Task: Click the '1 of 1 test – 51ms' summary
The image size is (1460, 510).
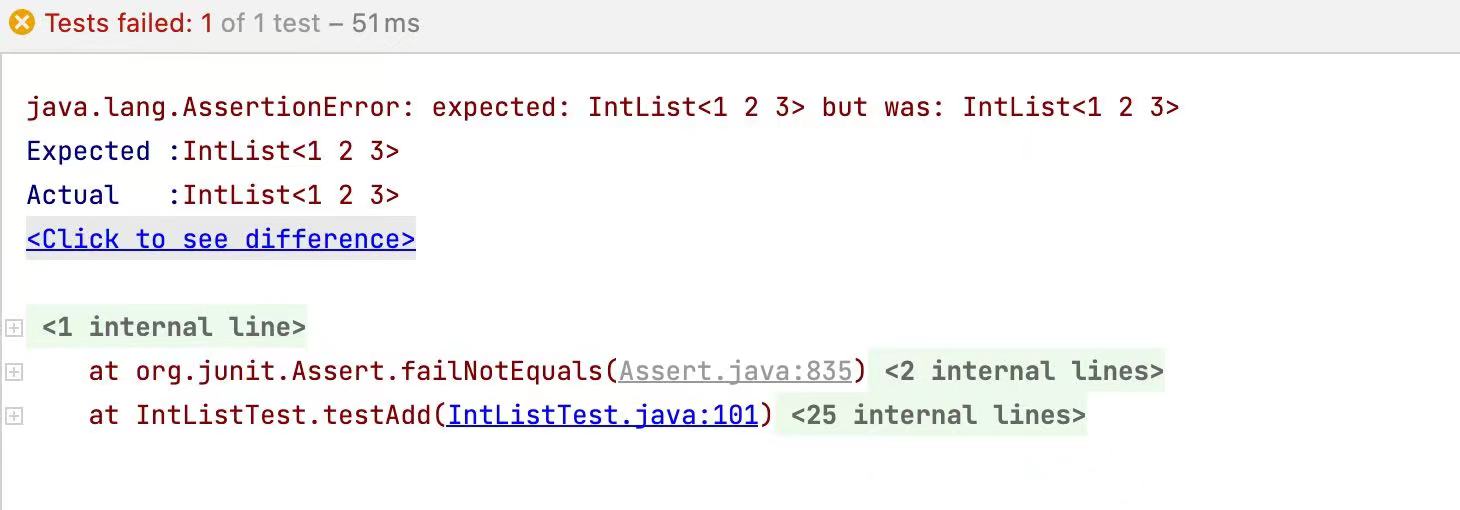Action: point(320,23)
